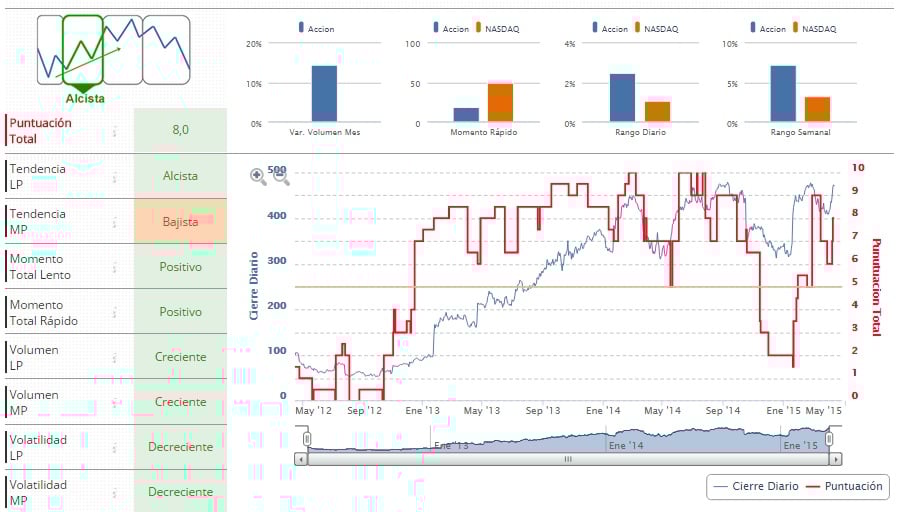Click the Volumen LP row label

(34, 357)
